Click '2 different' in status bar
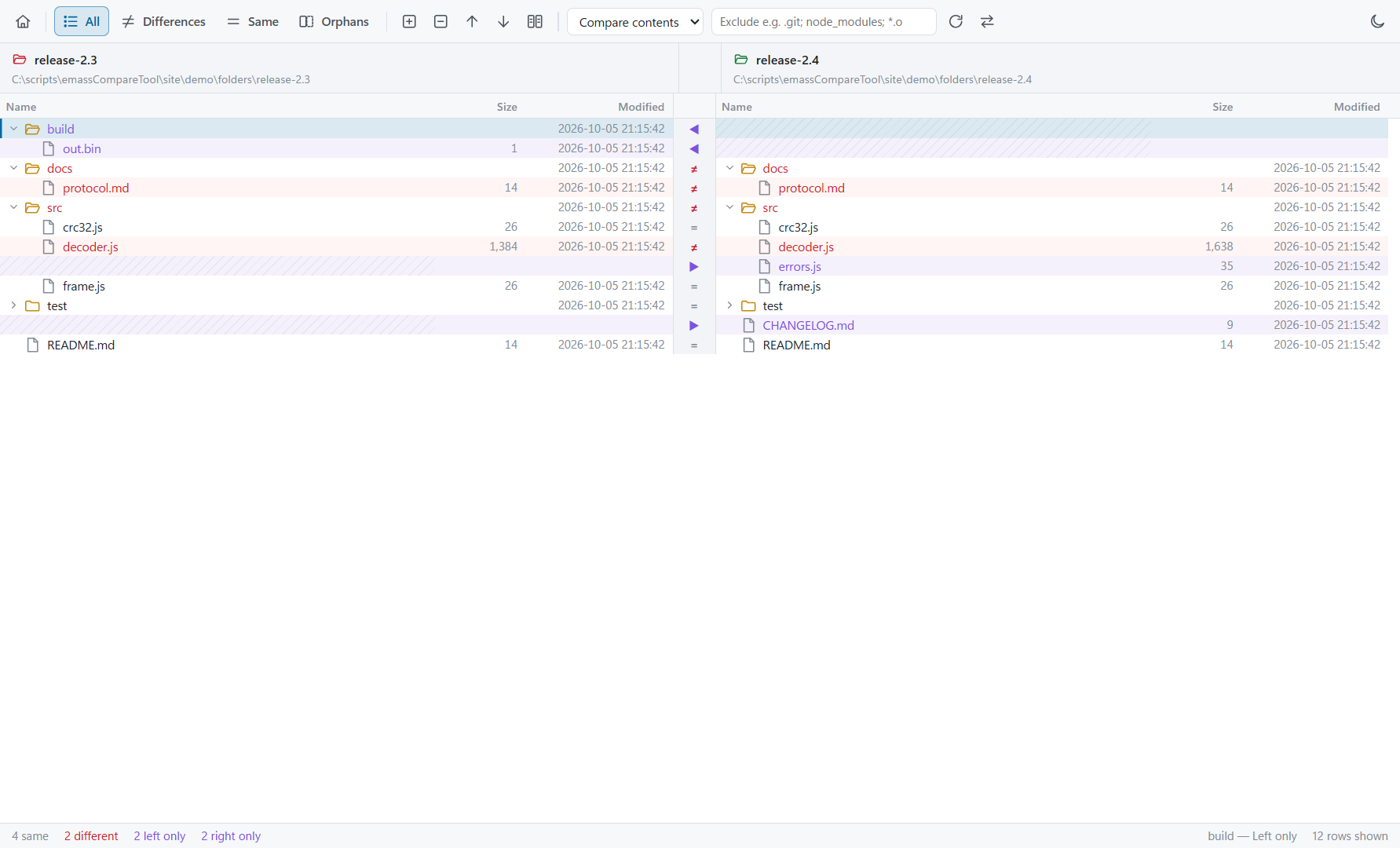Viewport: 1400px width, 848px height. pos(91,836)
